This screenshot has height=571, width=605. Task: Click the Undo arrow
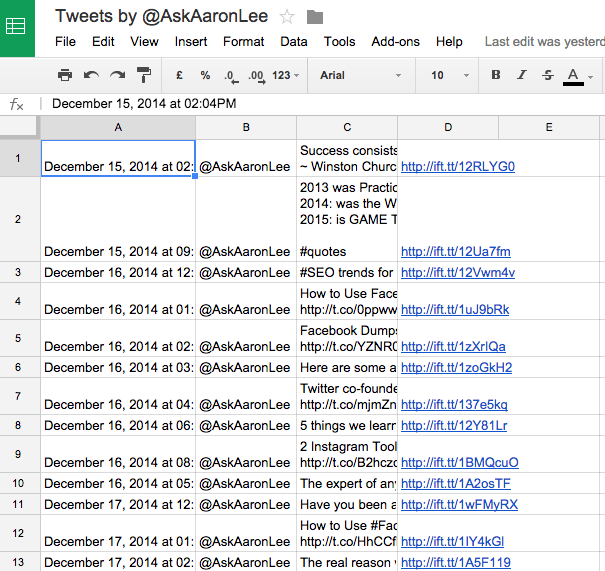tap(91, 75)
